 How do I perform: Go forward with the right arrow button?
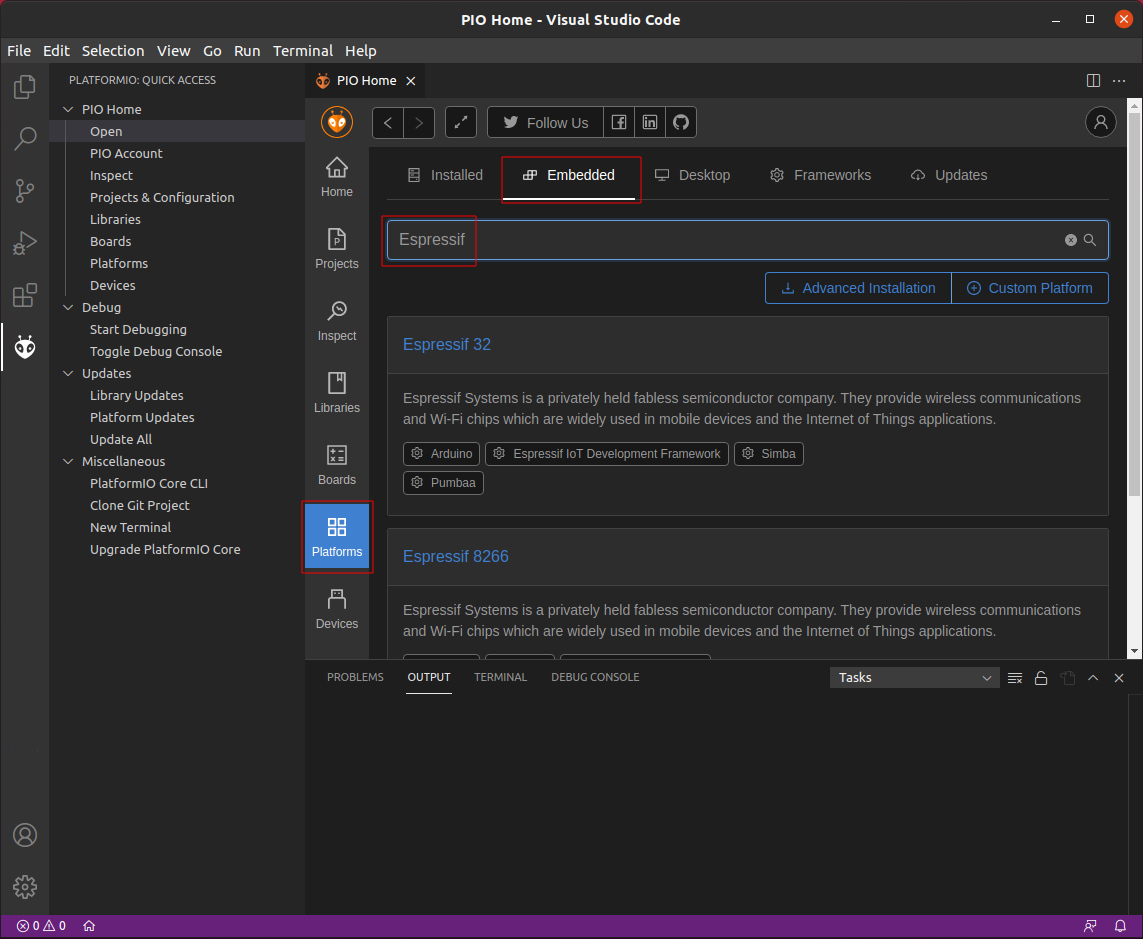tap(419, 122)
